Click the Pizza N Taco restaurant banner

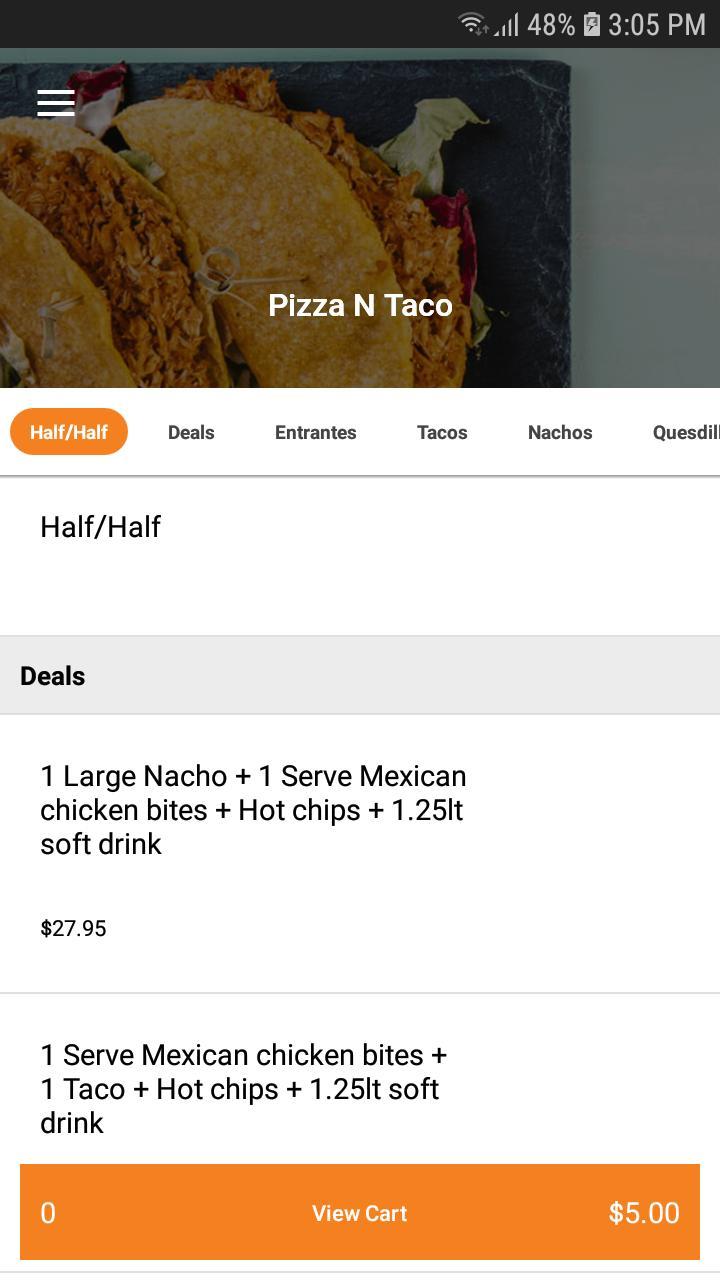coord(360,220)
